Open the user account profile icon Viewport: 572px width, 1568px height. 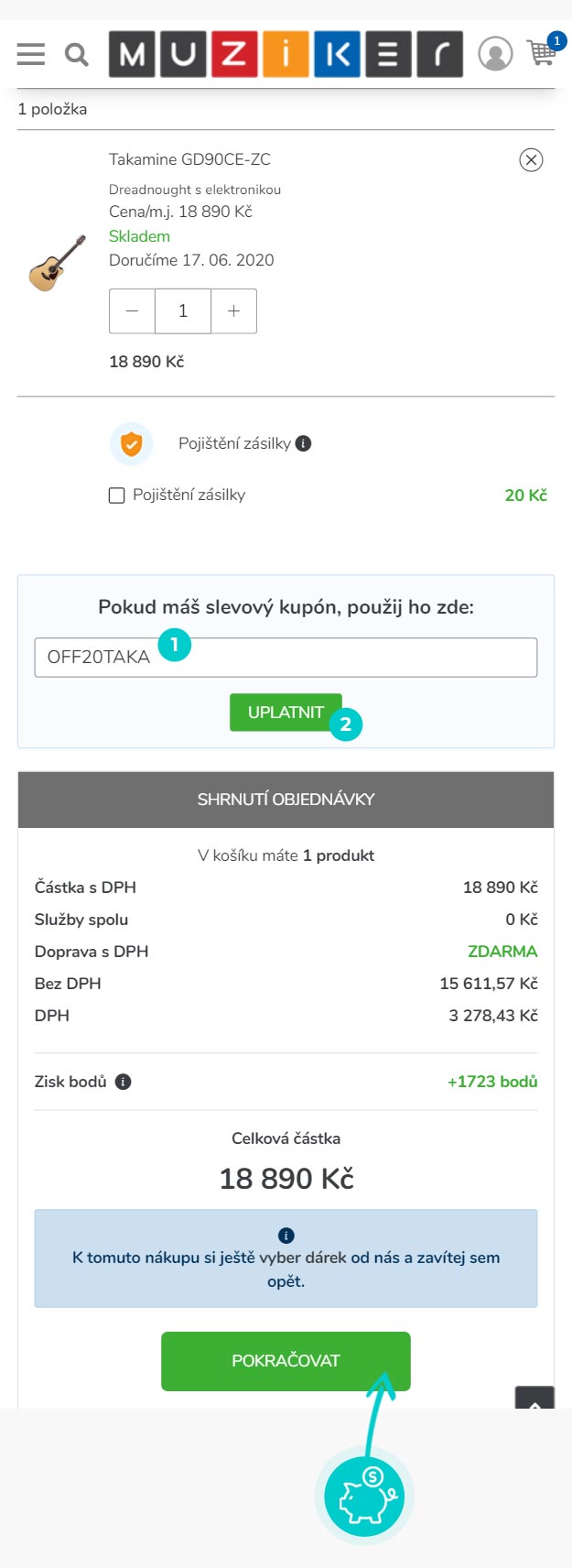[x=495, y=54]
